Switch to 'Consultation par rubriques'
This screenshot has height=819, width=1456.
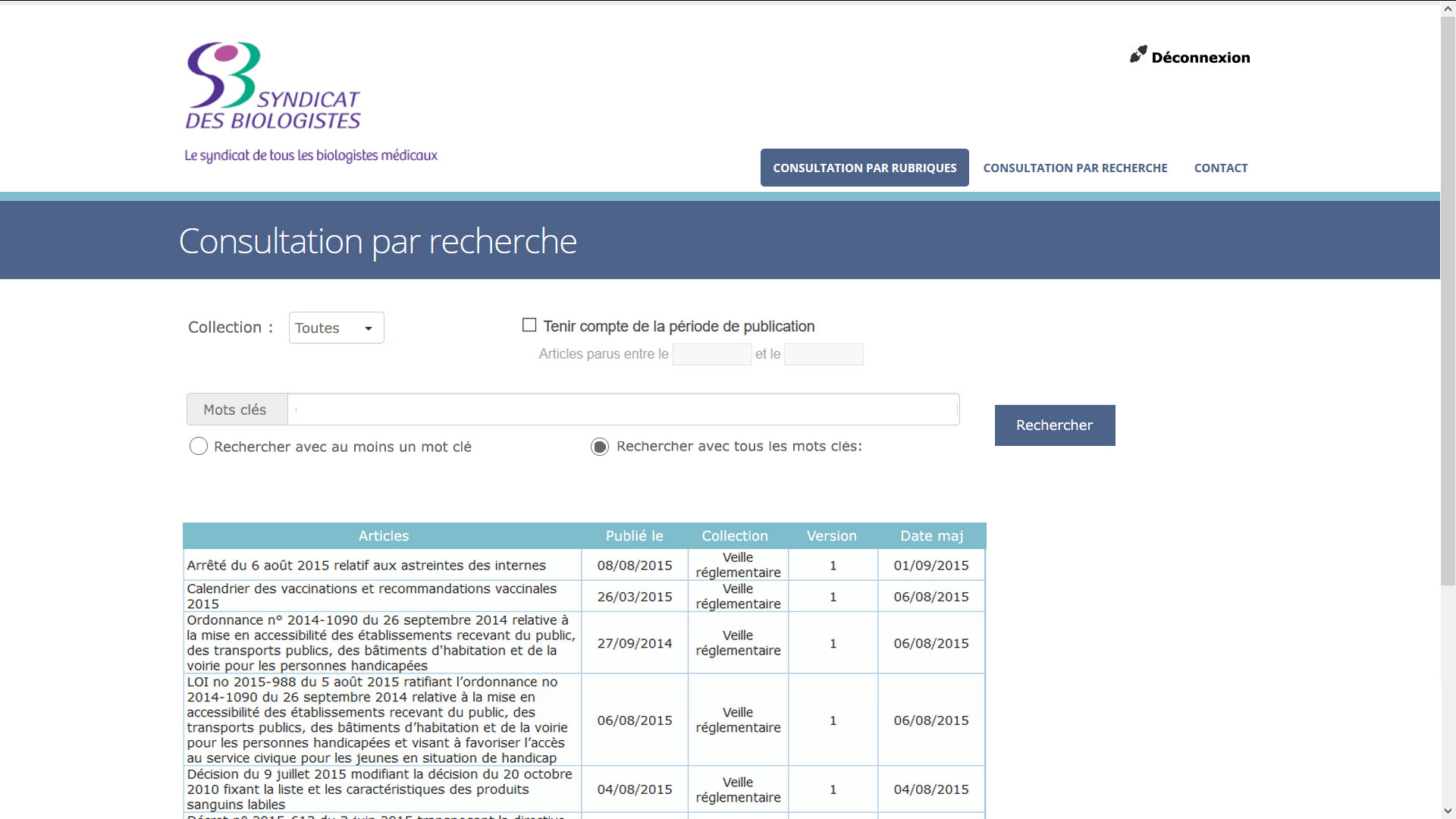[864, 168]
